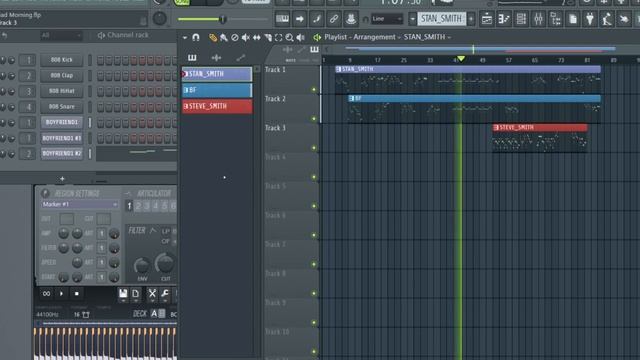
Task: Toggle first step of 808 Kick
Action: click(100, 60)
